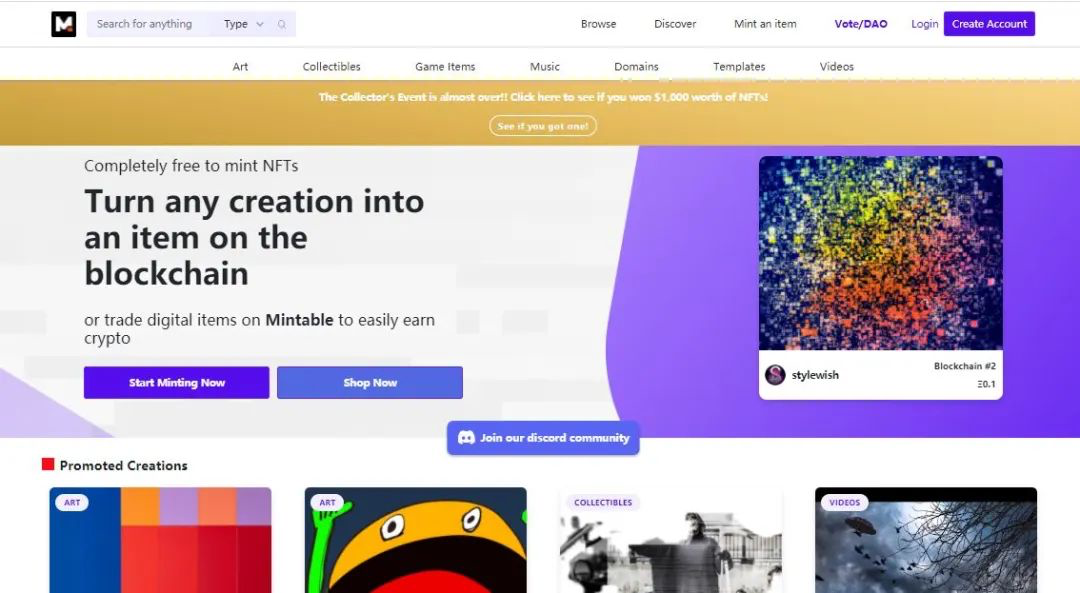
Task: Click the search magnifier icon
Action: [282, 24]
